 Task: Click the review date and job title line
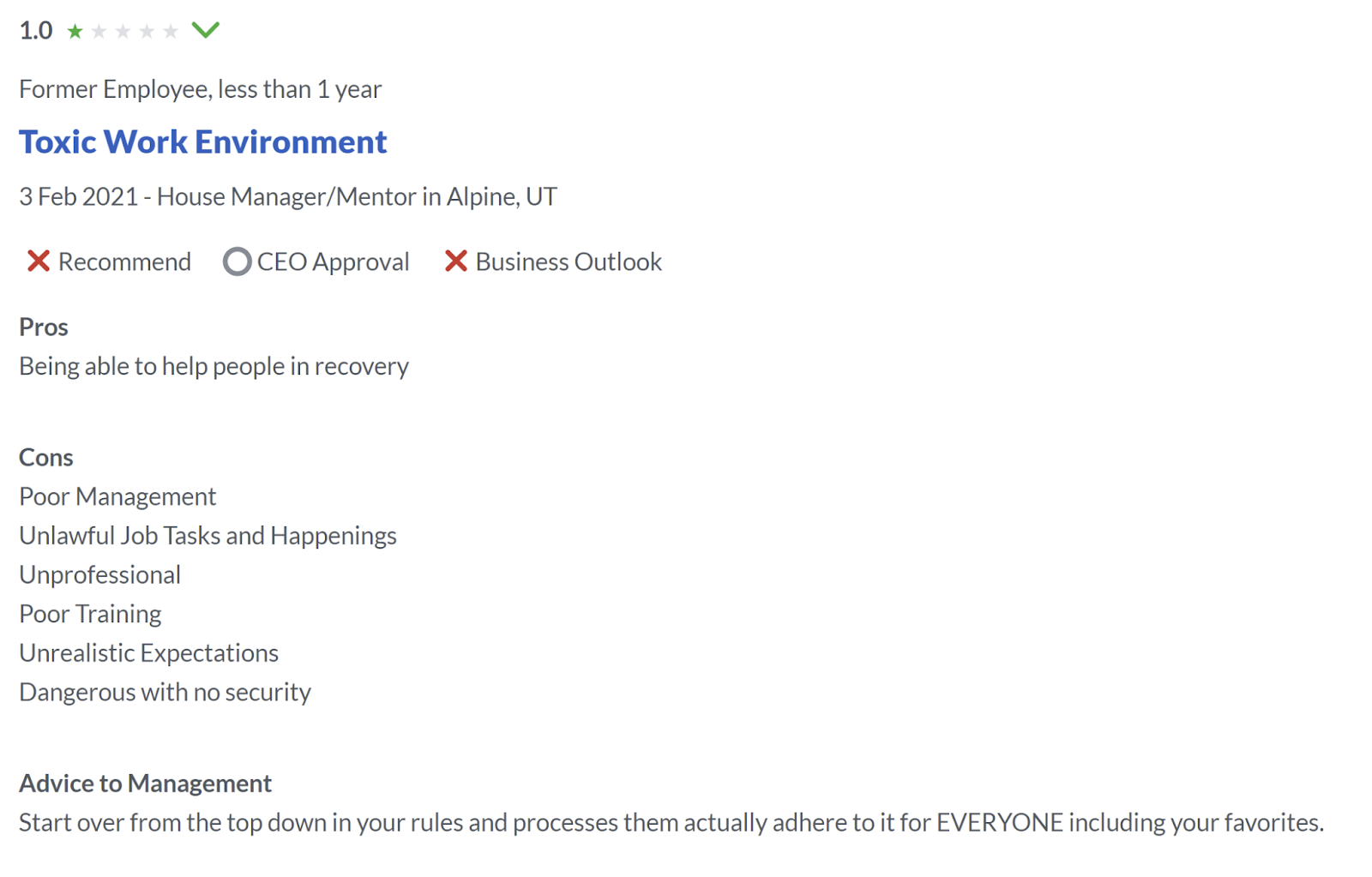288,197
